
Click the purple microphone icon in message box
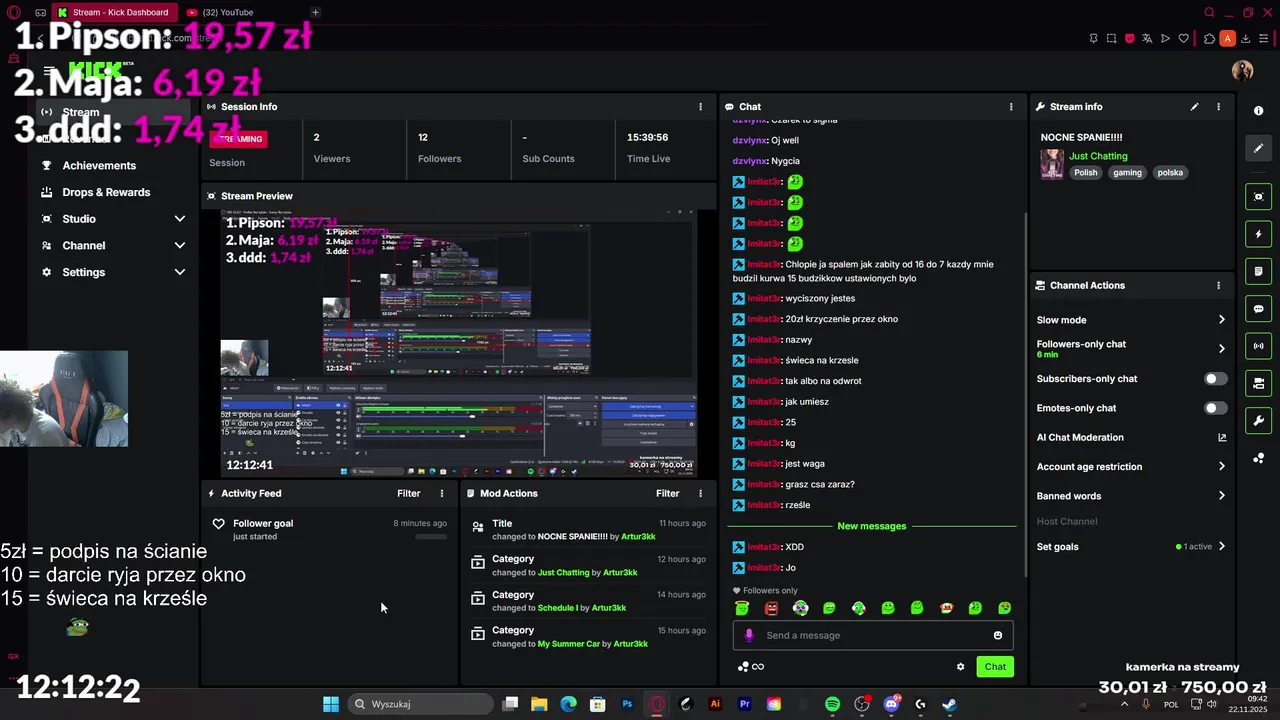point(749,635)
